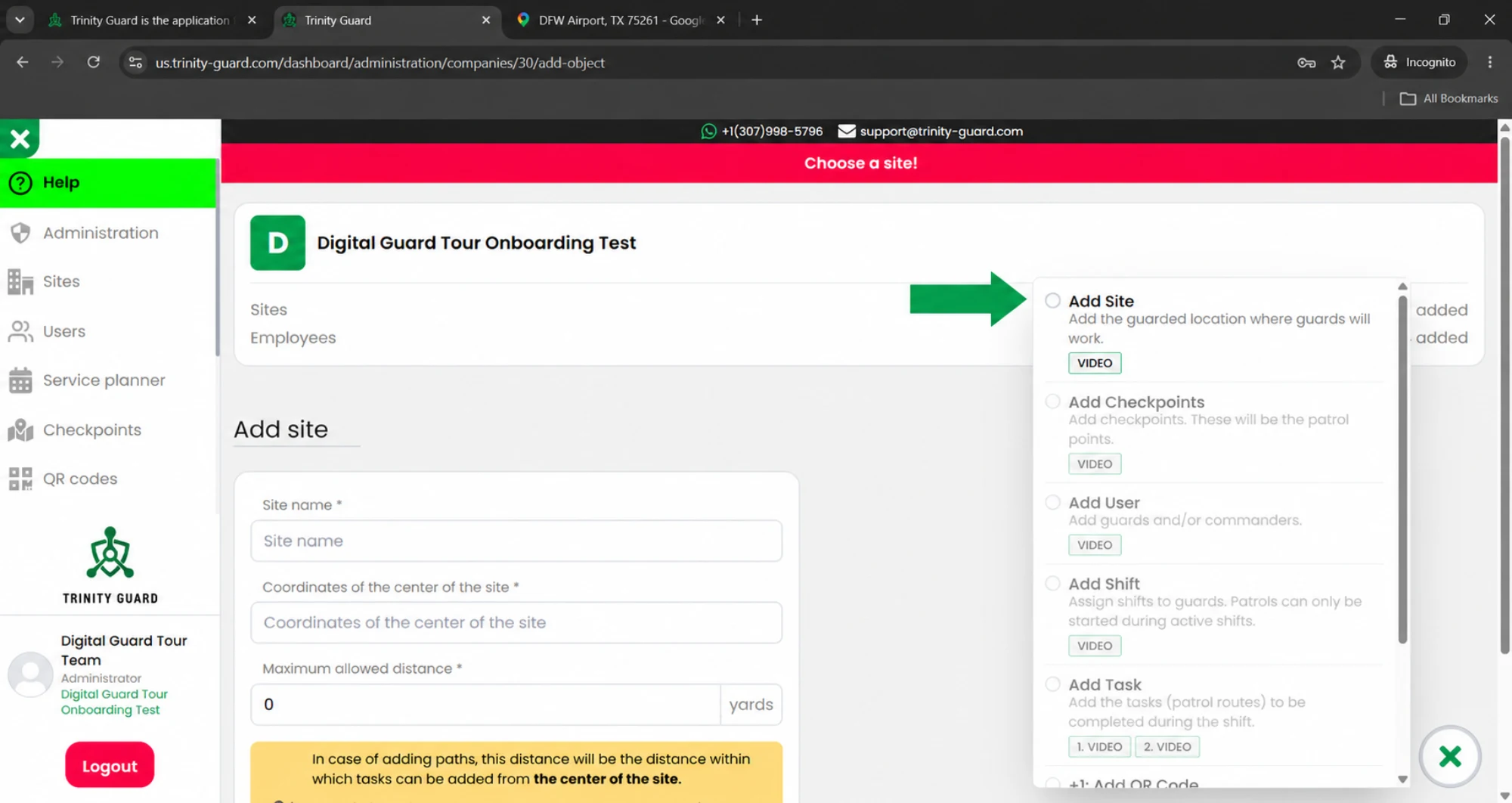The height and width of the screenshot is (803, 1512).
Task: Open the password key icon
Action: tap(1306, 63)
